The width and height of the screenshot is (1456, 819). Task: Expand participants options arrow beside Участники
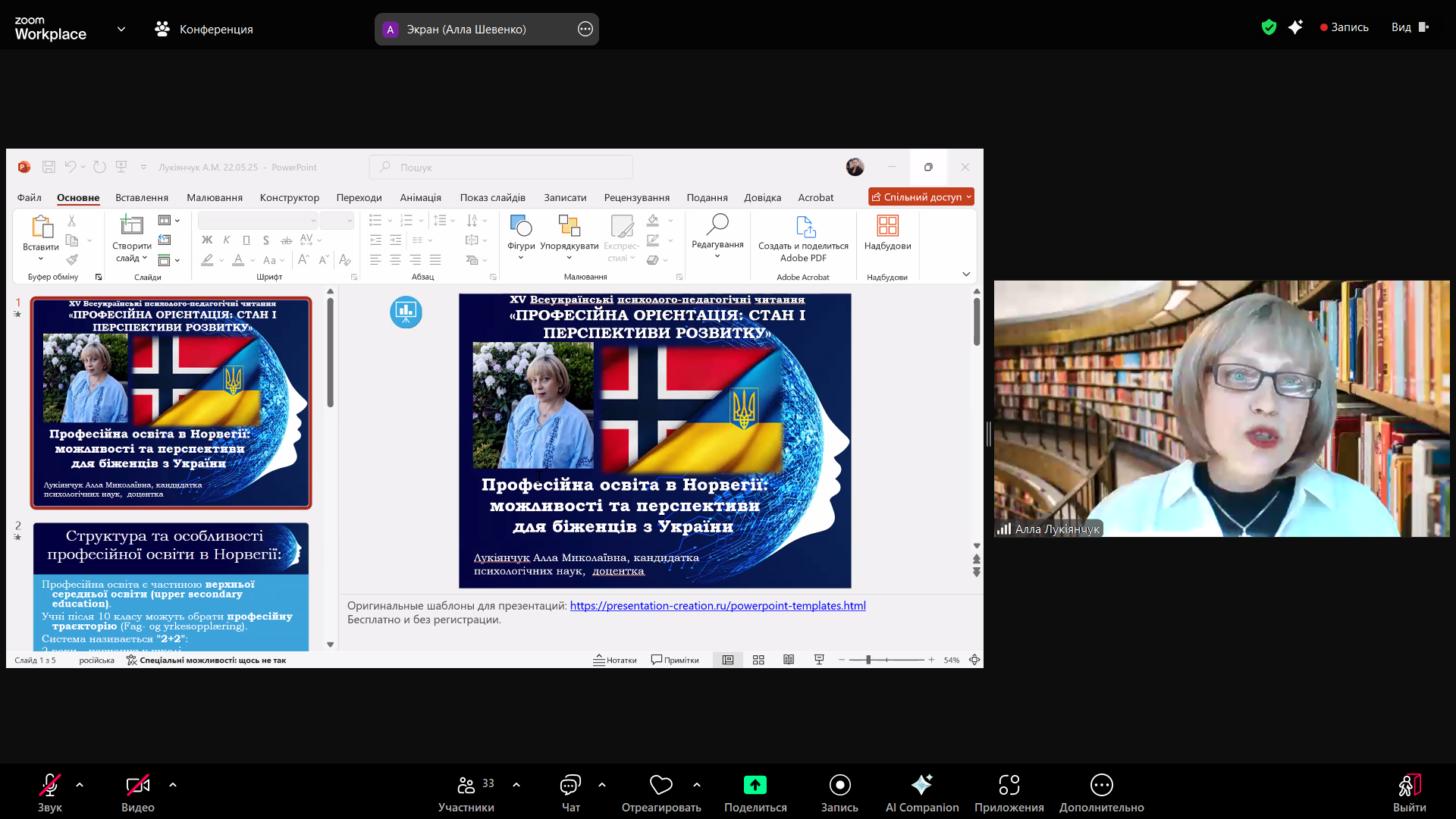click(x=516, y=785)
